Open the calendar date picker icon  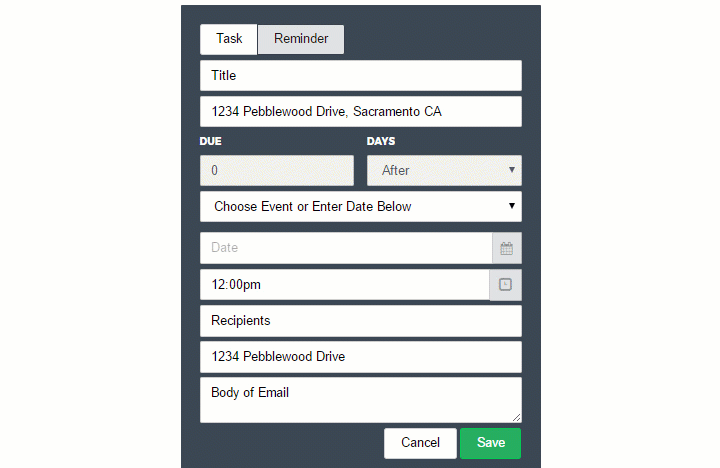tap(506, 248)
